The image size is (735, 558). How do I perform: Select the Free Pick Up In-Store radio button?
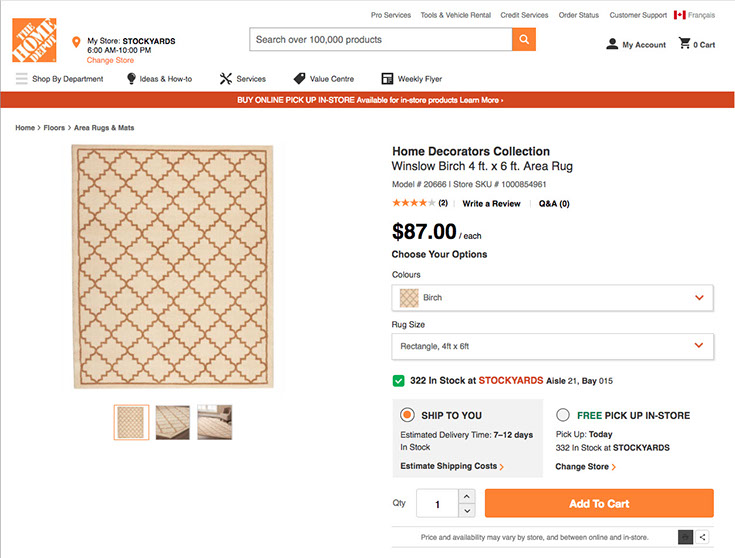563,415
